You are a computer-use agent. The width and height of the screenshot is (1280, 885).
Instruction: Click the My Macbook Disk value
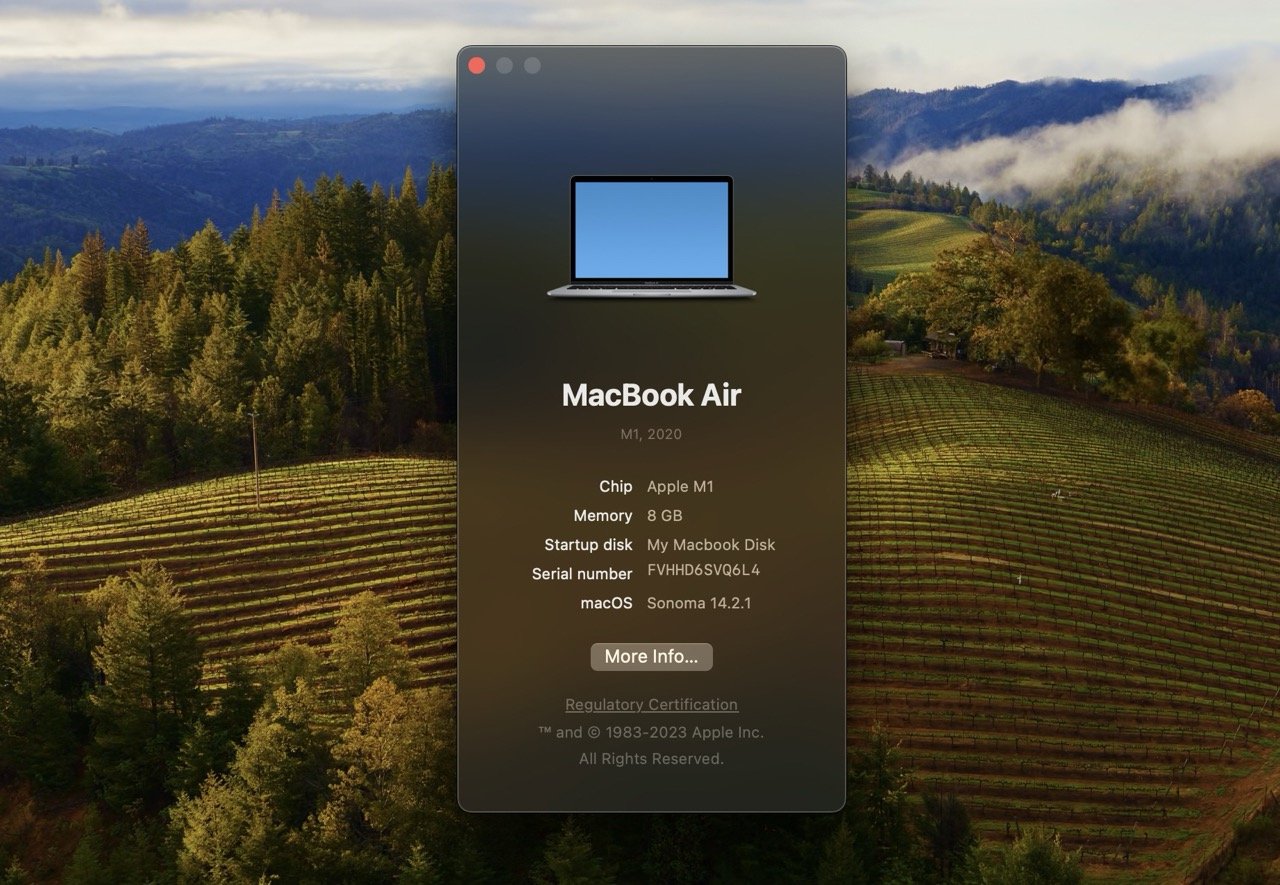click(711, 545)
